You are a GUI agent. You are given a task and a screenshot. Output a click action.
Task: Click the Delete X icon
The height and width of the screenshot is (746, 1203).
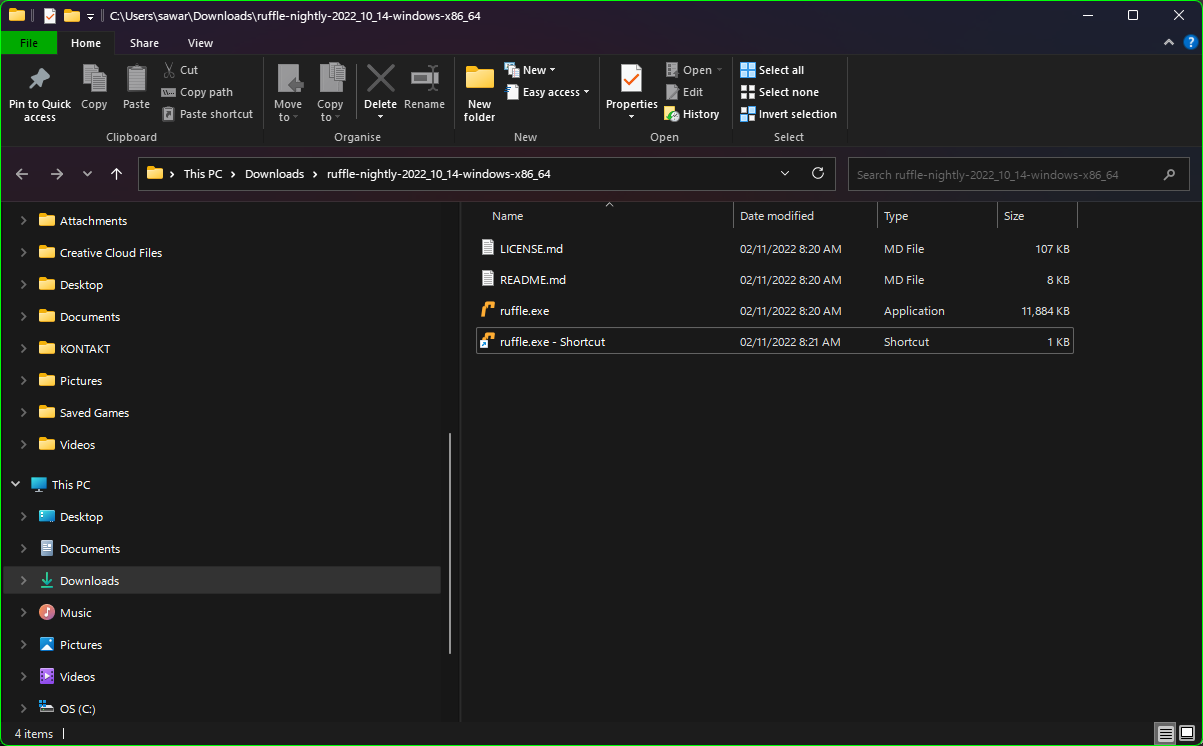pos(380,78)
